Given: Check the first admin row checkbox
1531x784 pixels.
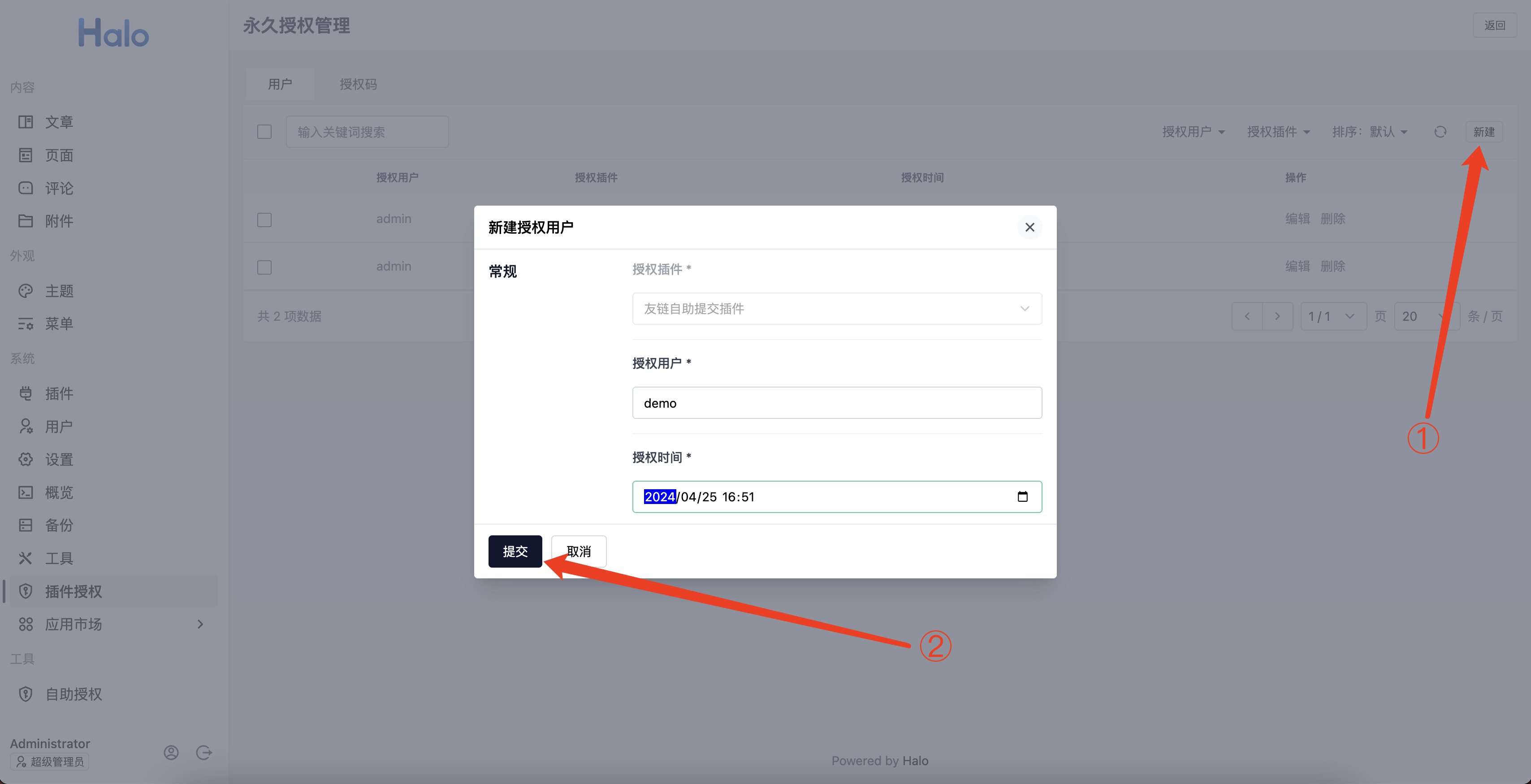Looking at the screenshot, I should tap(264, 220).
